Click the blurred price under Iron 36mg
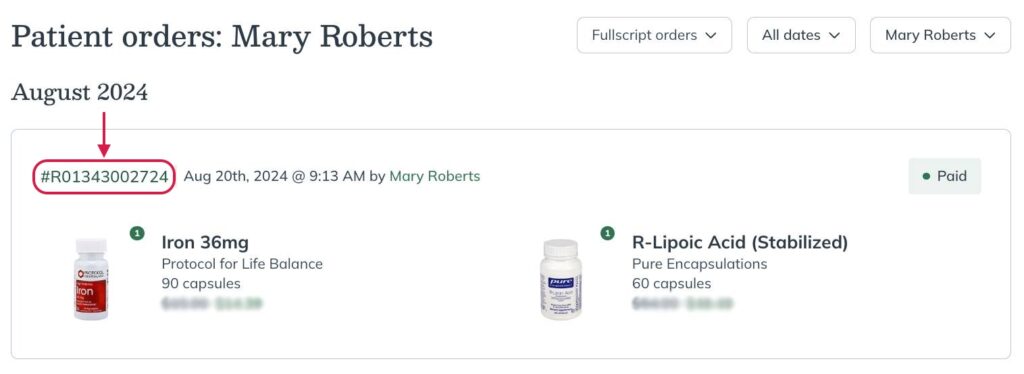This screenshot has width=1024, height=374. pyautogui.click(x=212, y=304)
